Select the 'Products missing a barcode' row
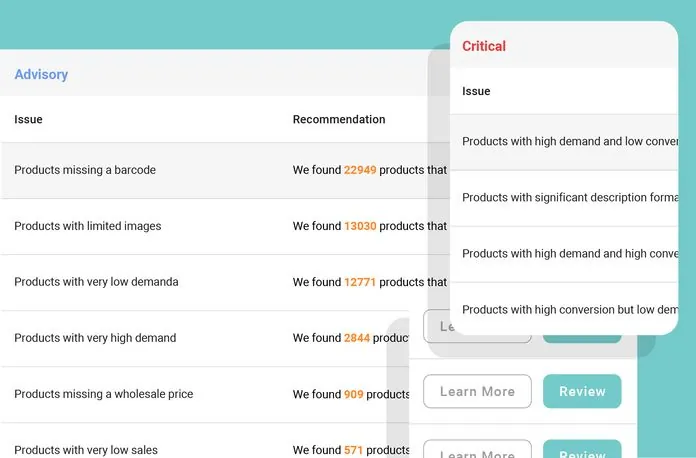The width and height of the screenshot is (696, 458). point(85,170)
